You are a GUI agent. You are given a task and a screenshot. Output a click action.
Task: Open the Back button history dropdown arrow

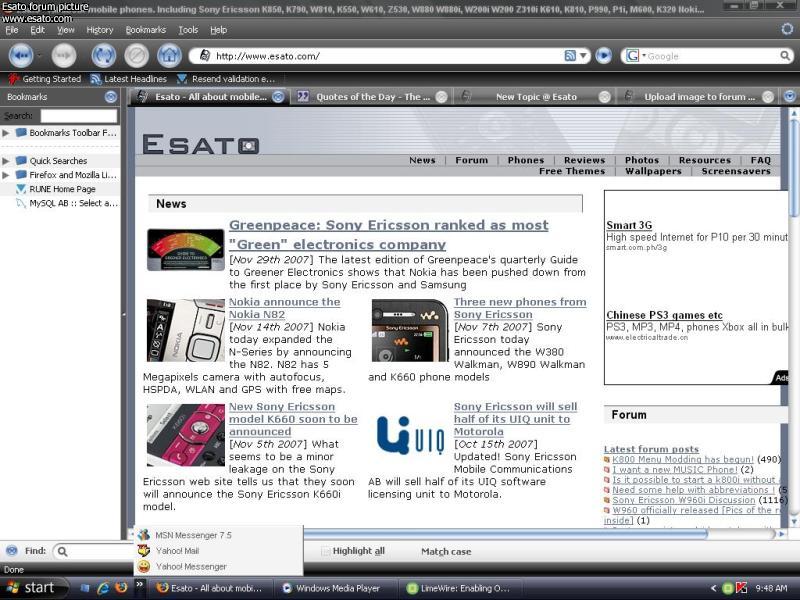(39, 56)
